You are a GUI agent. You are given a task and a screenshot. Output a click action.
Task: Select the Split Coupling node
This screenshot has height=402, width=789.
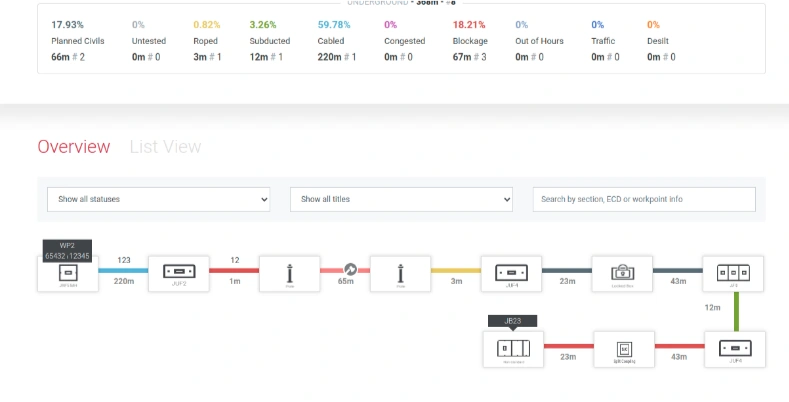(624, 350)
